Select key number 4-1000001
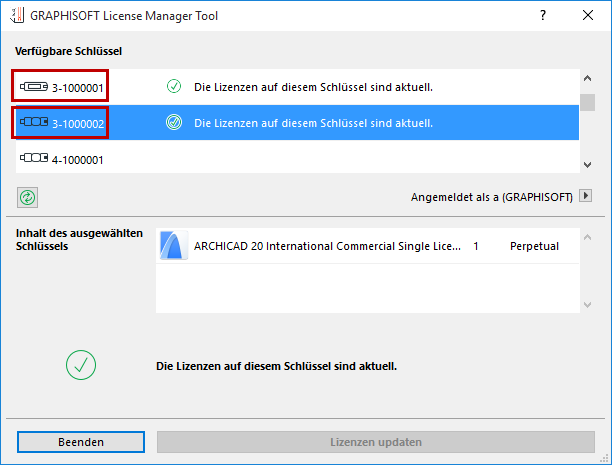Image resolution: width=612 pixels, height=465 pixels. (x=78, y=160)
